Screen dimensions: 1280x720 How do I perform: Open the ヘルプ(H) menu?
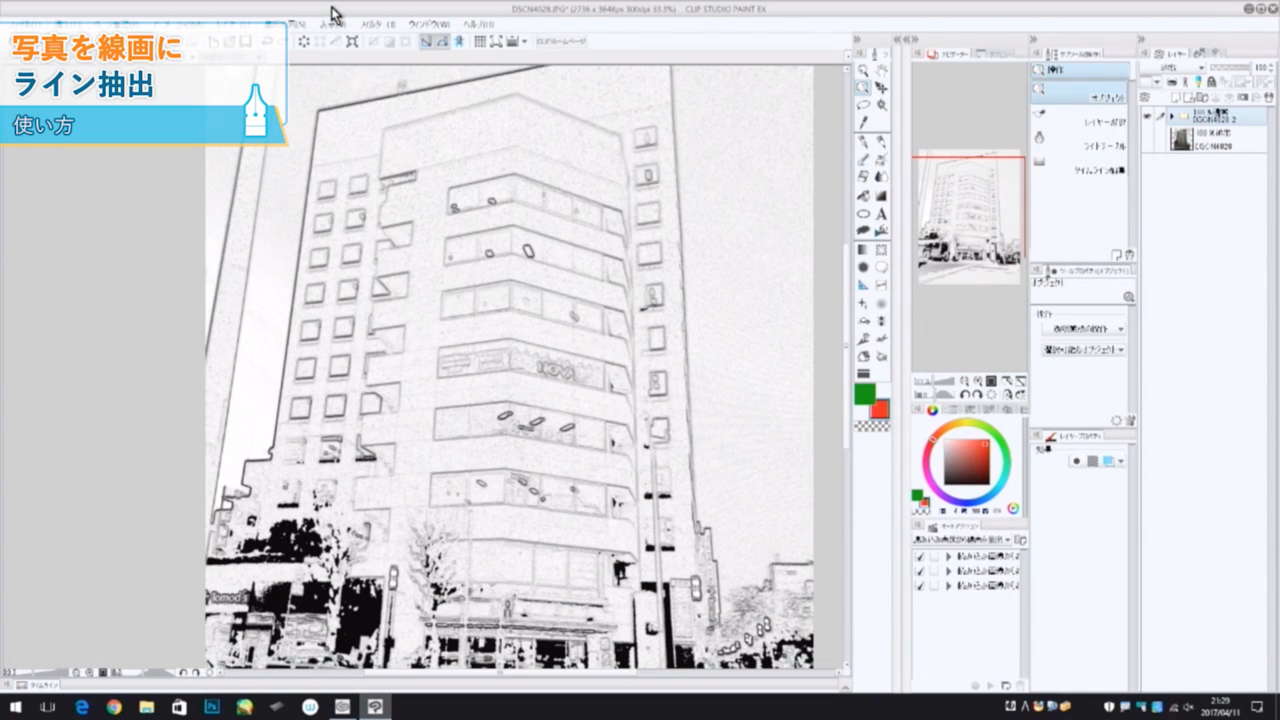477,24
